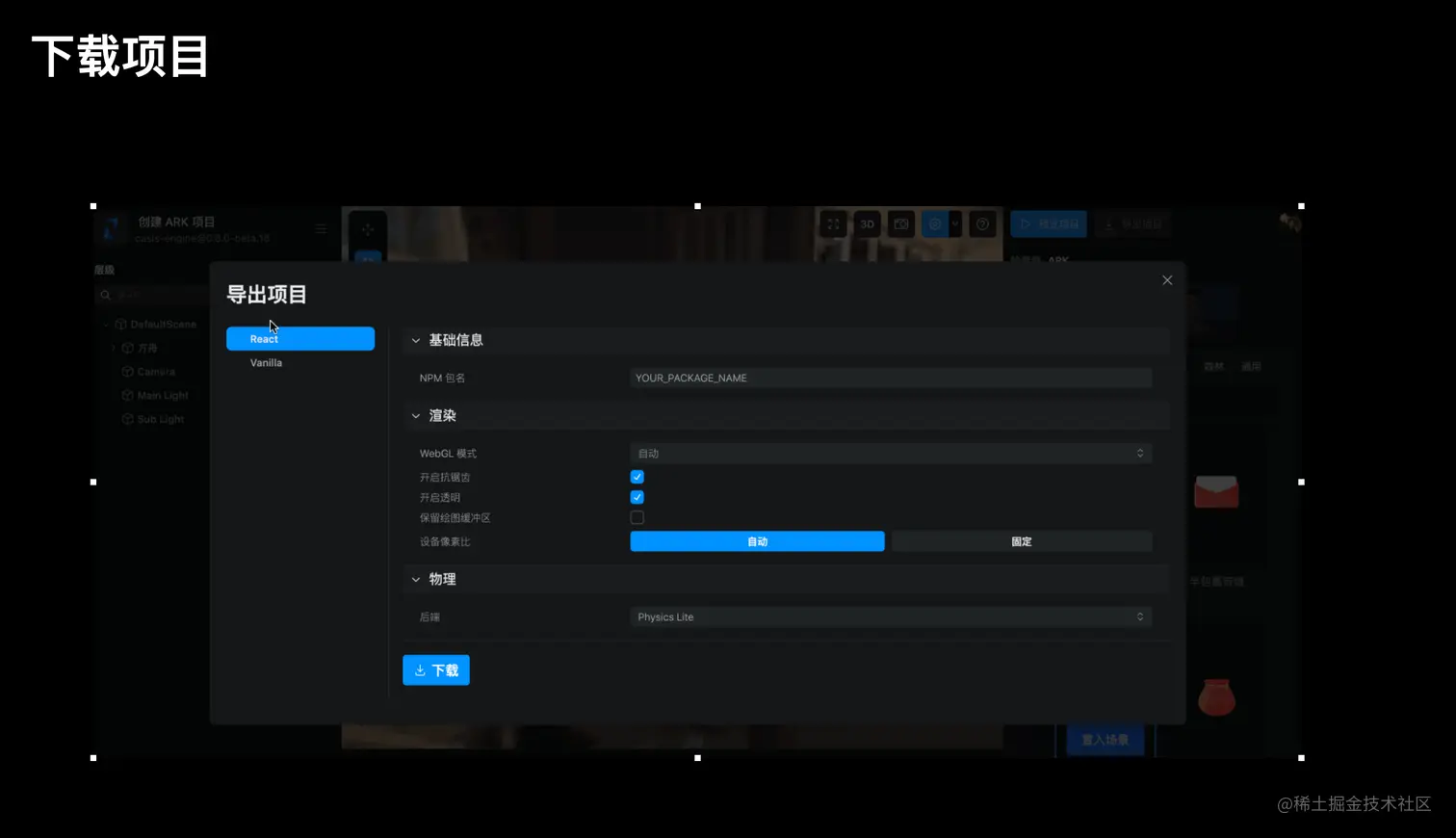Click the blue 置入场景 button
The image size is (1456, 838).
(x=1105, y=740)
